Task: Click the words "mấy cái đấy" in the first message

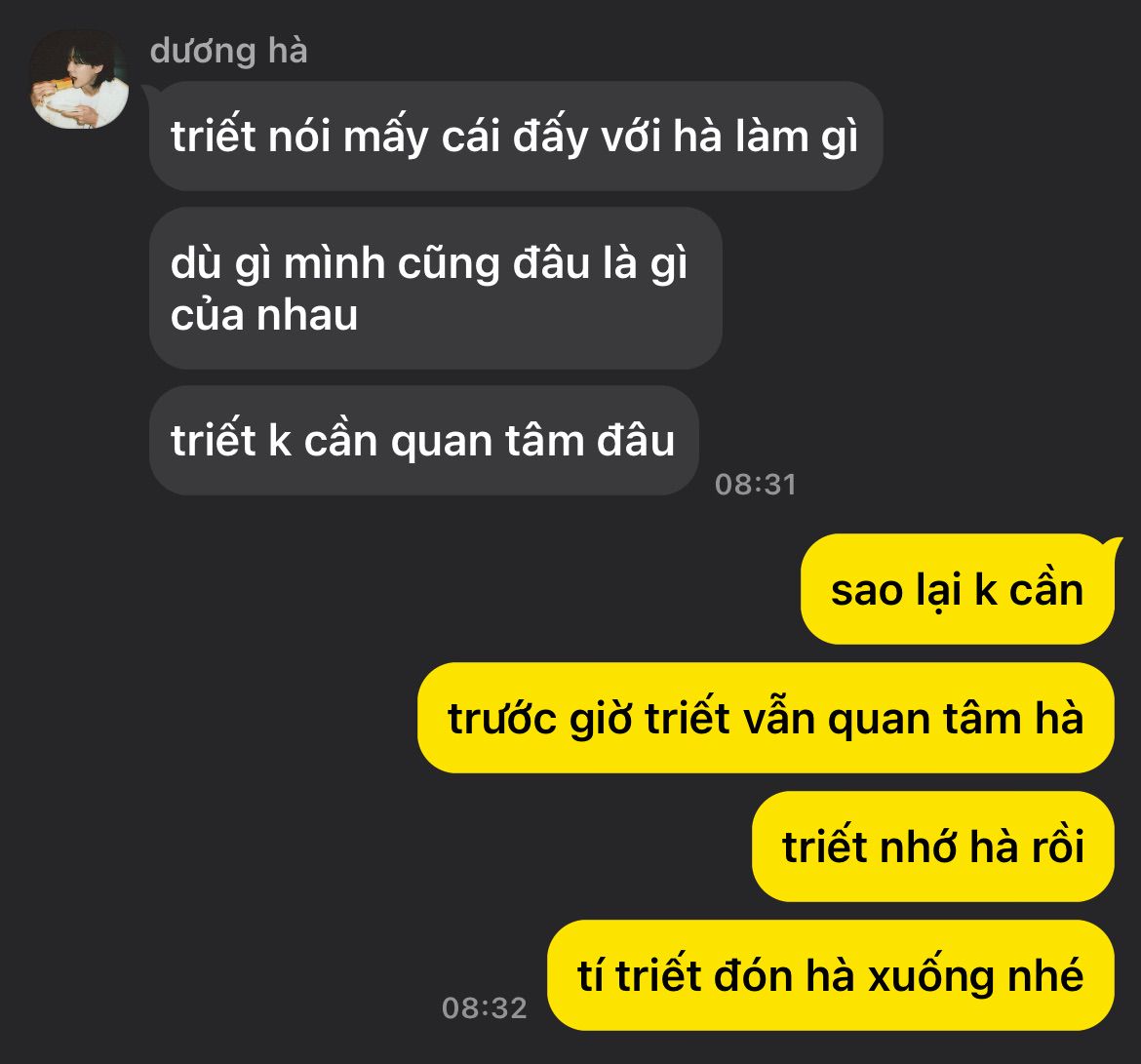Action: (x=465, y=138)
